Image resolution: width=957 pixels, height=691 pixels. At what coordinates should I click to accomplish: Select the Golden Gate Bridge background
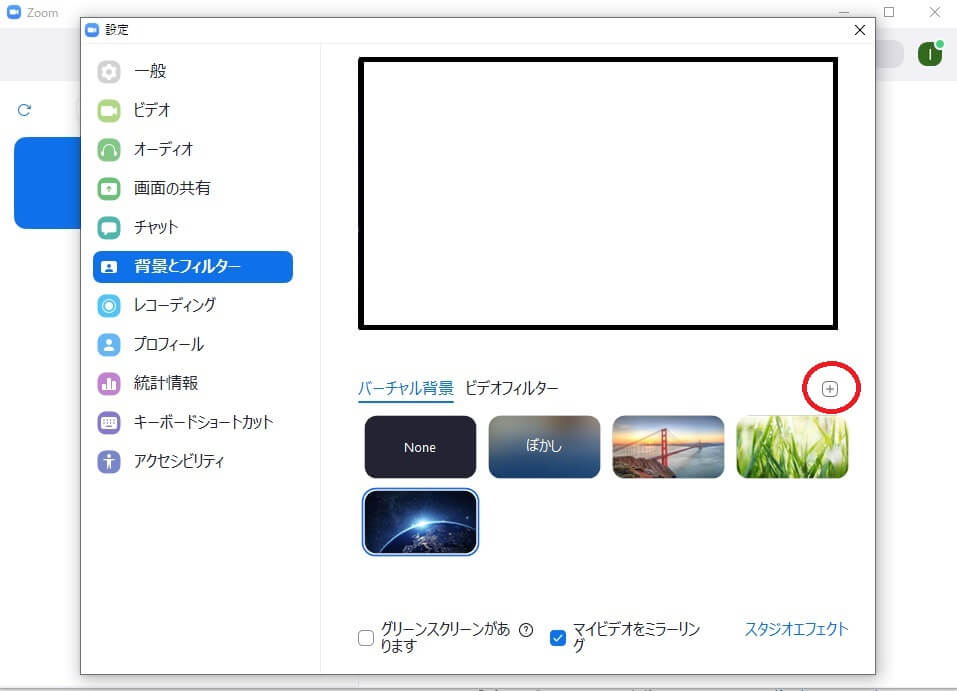coord(668,447)
